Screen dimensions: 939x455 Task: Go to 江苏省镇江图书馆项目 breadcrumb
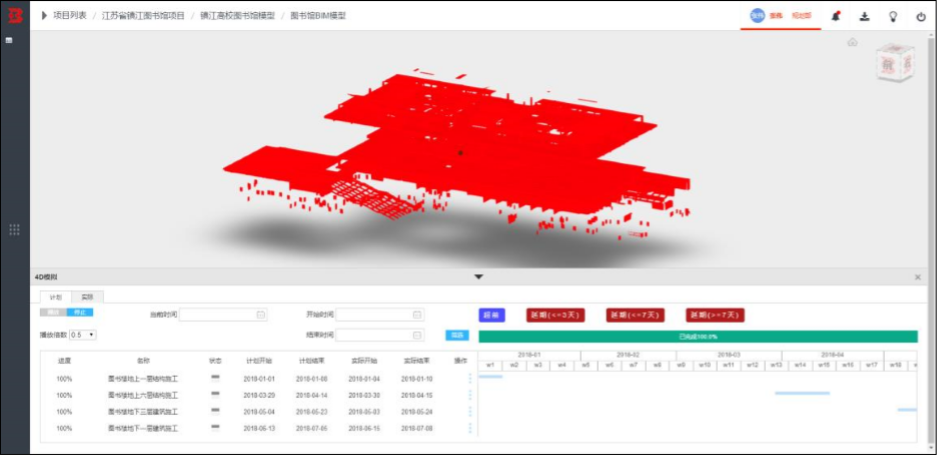(143, 16)
